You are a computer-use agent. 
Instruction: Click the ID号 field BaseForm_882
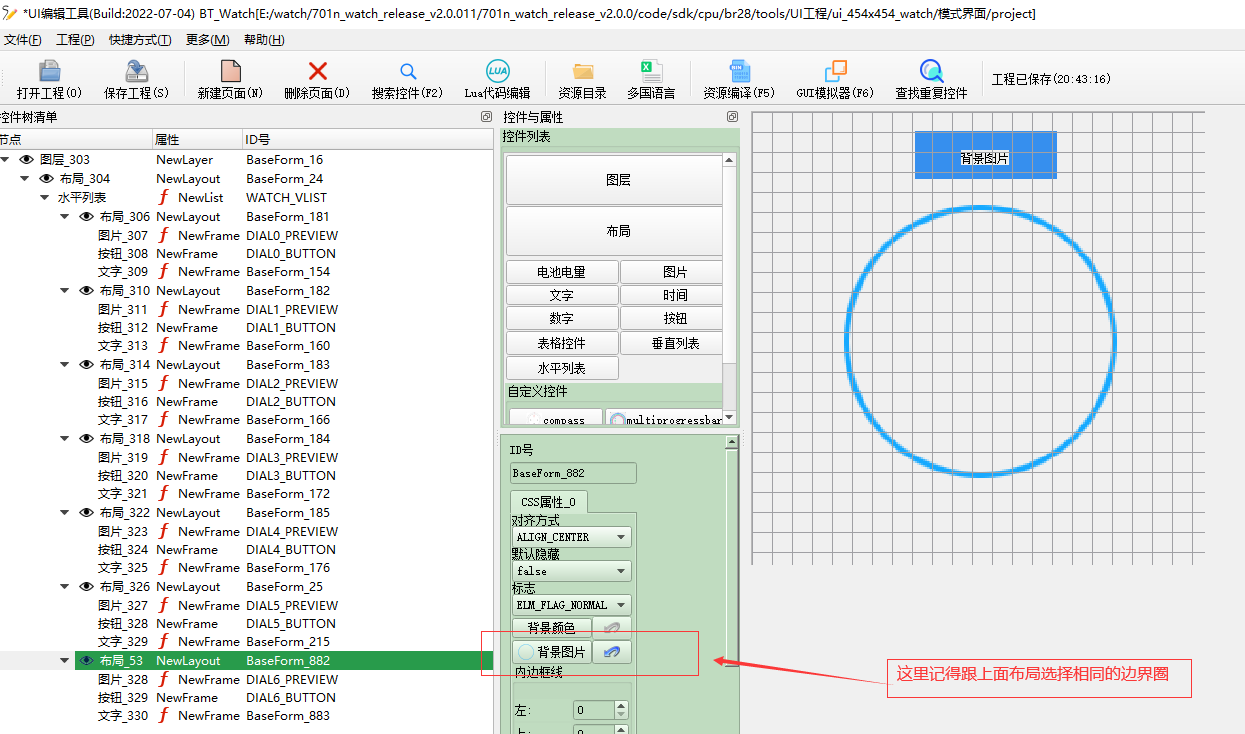coord(573,473)
